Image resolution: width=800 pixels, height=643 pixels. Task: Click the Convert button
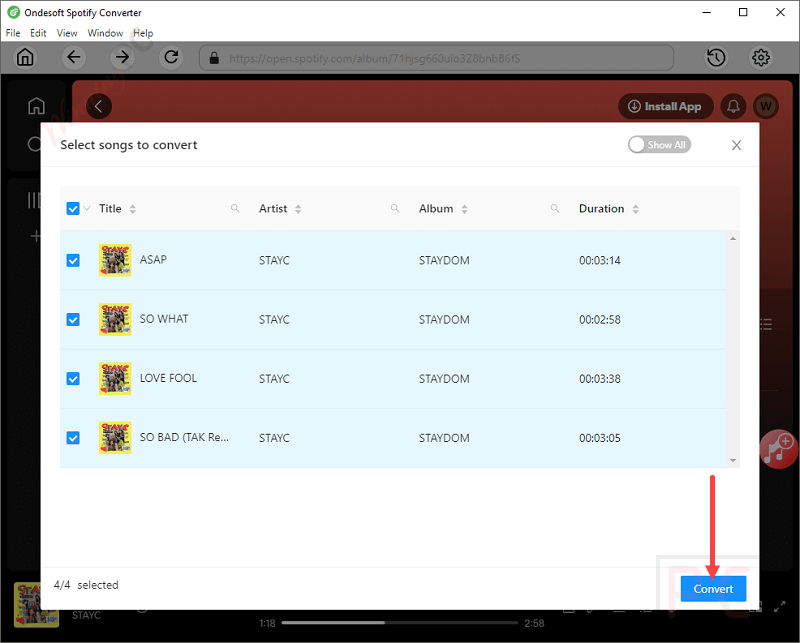(x=713, y=589)
